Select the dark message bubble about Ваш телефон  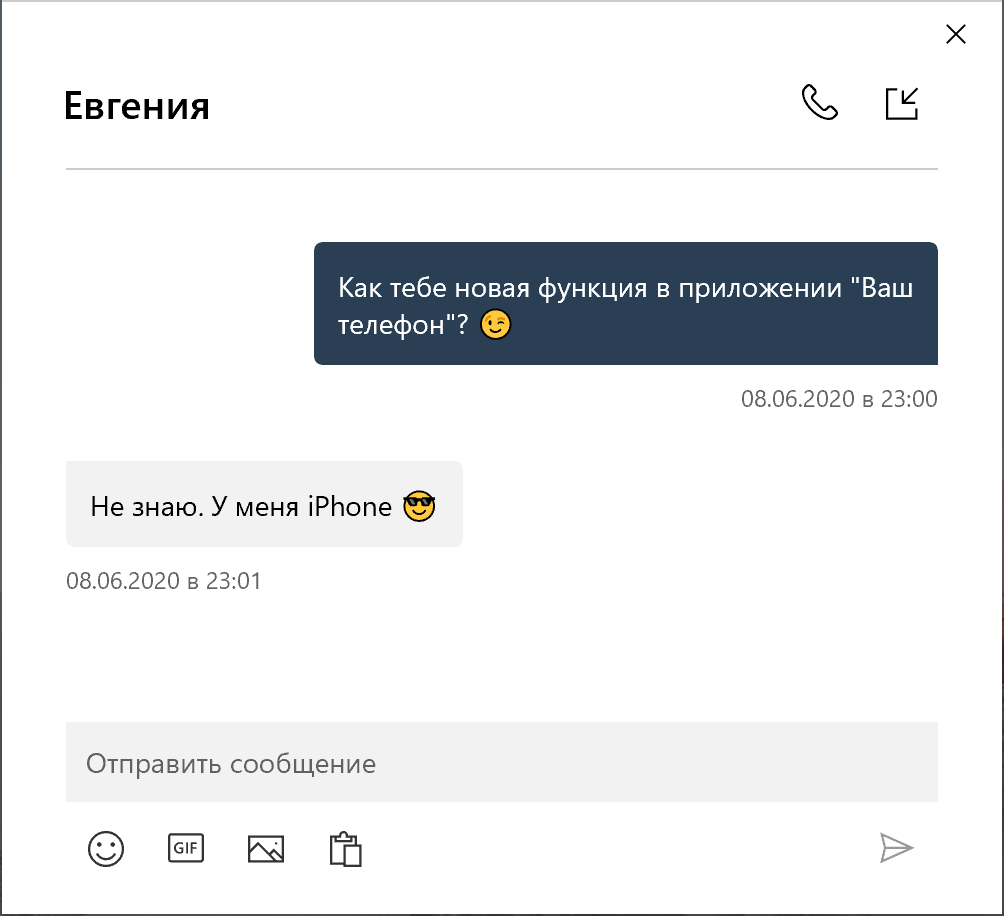626,304
